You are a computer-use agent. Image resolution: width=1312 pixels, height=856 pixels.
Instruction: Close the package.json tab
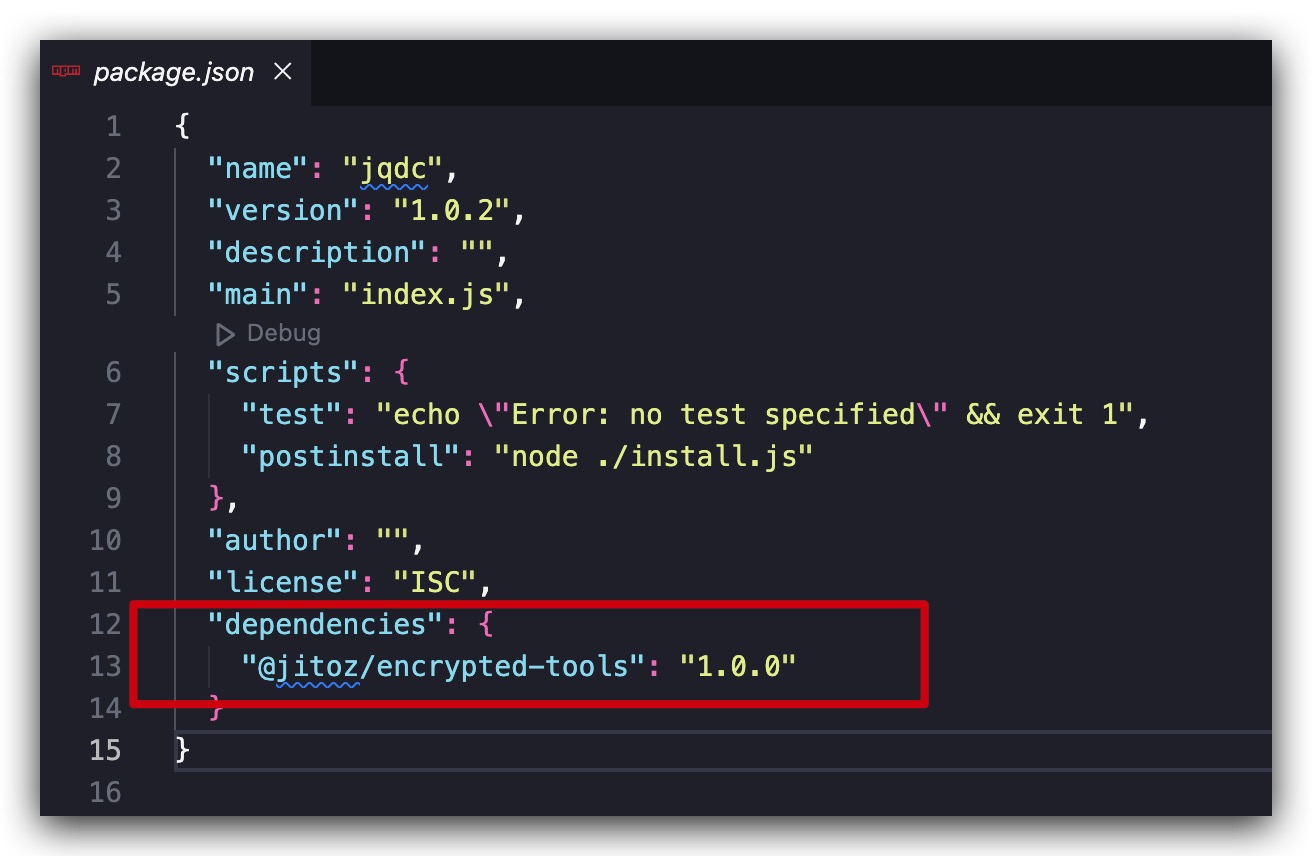(283, 72)
